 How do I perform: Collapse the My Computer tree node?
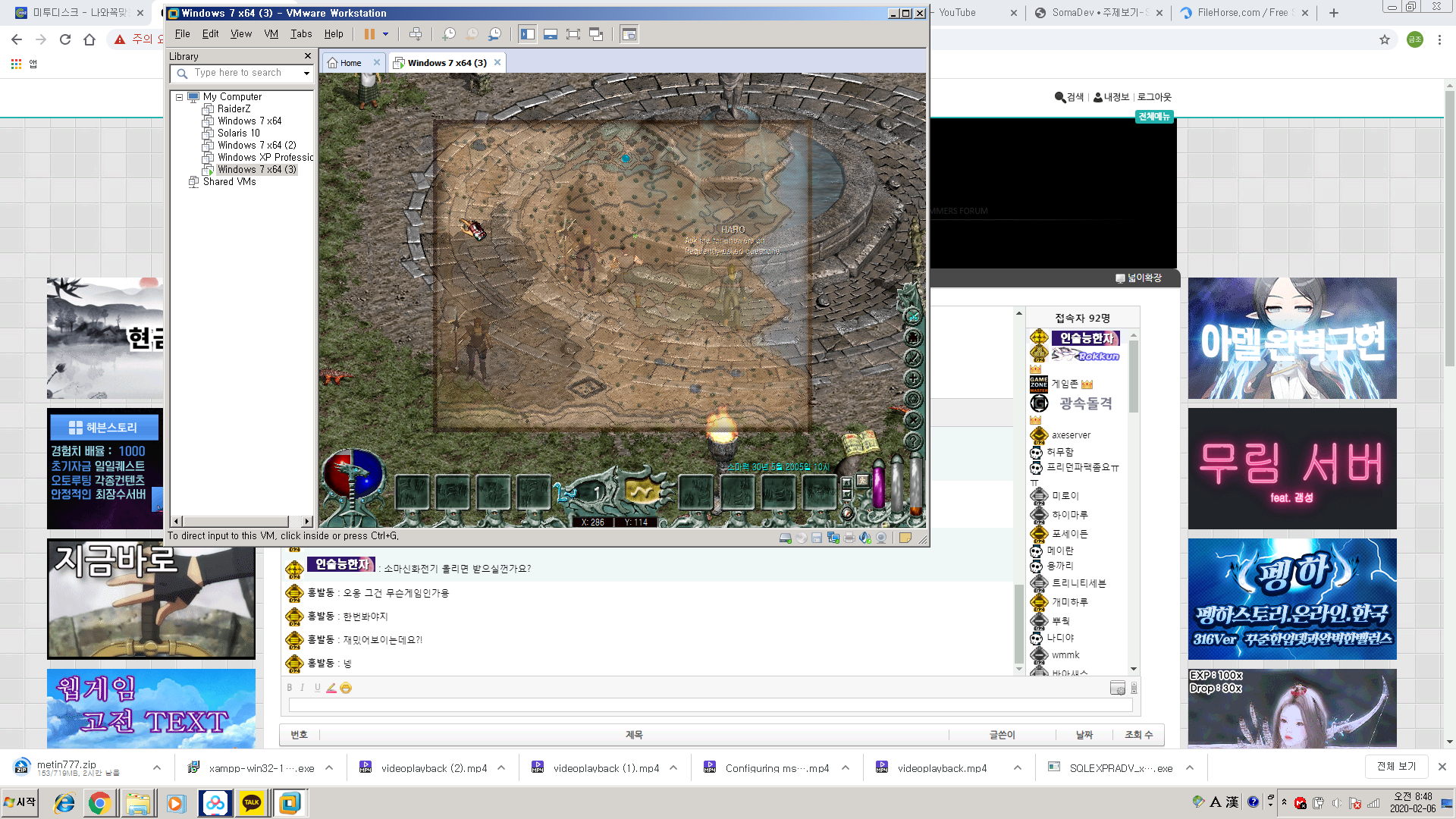coord(180,97)
